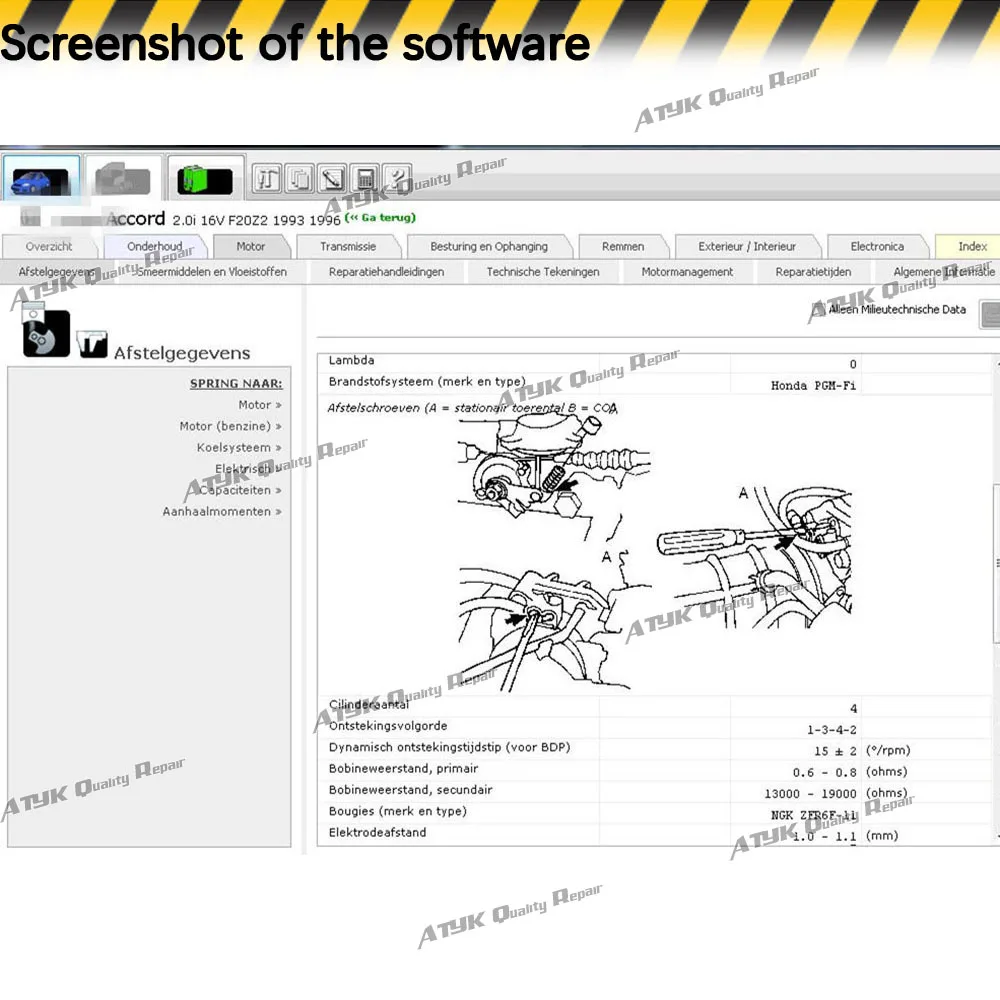Viewport: 1000px width, 1000px height.
Task: Click the Ga terug link
Action: 380,217
